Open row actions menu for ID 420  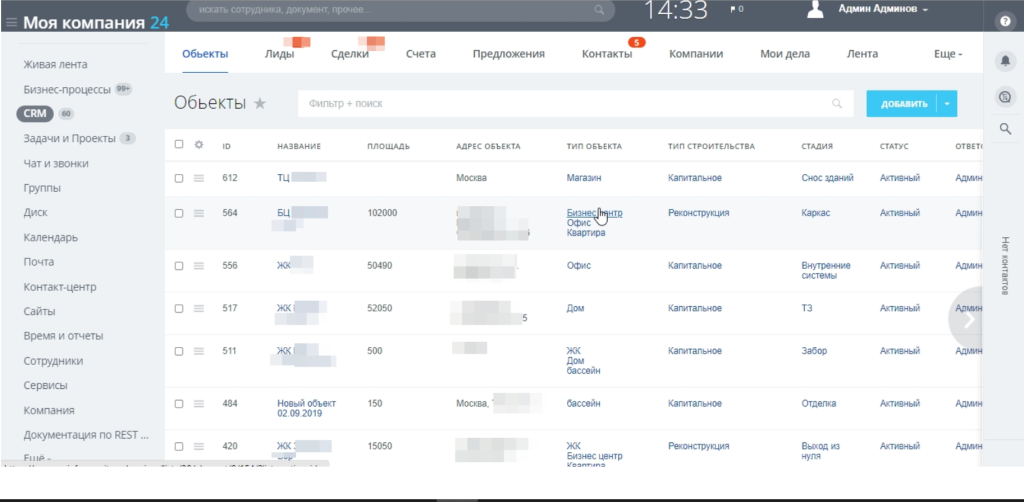click(199, 447)
